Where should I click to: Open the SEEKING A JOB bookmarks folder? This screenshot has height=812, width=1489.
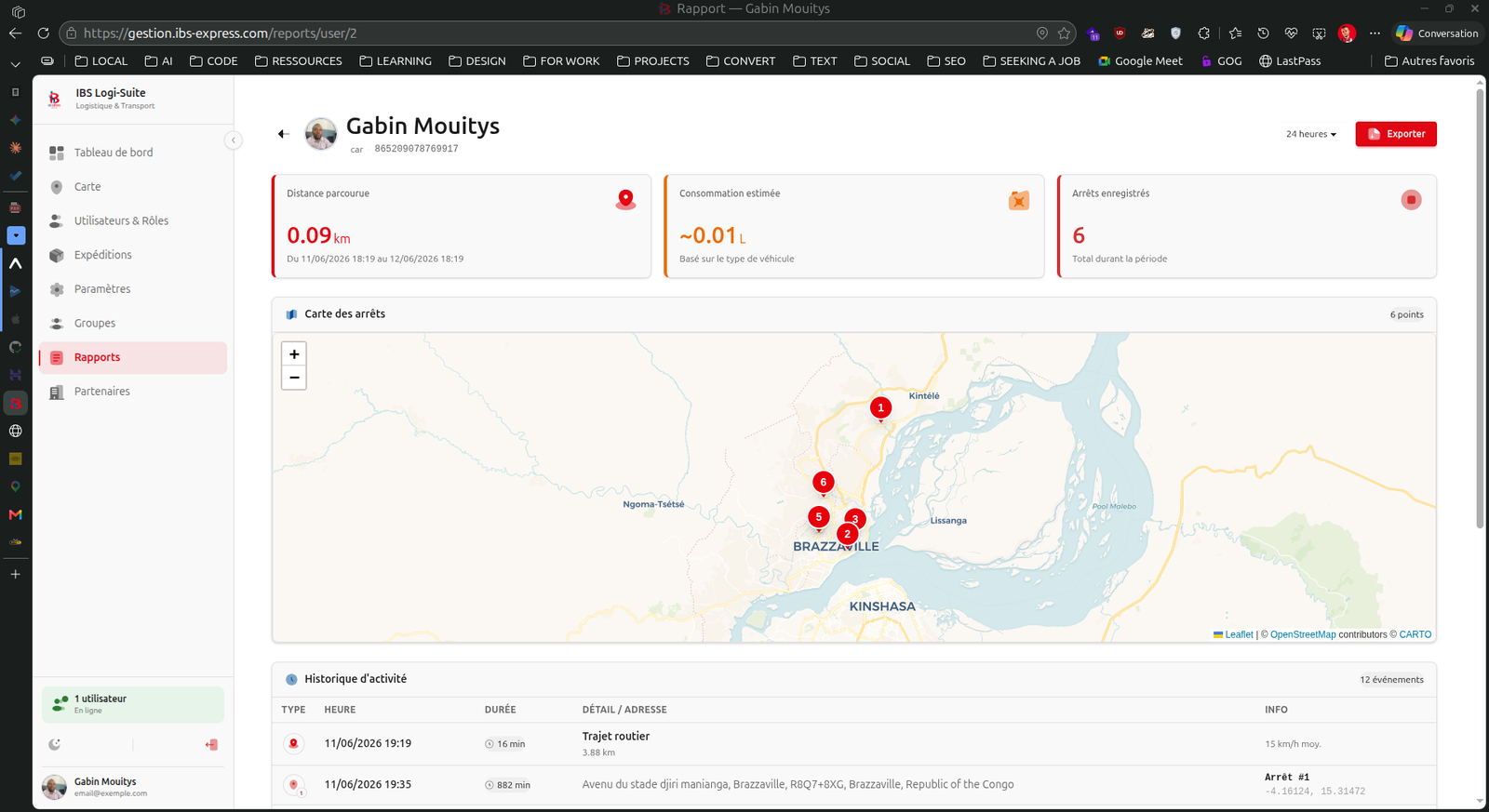pos(1031,61)
